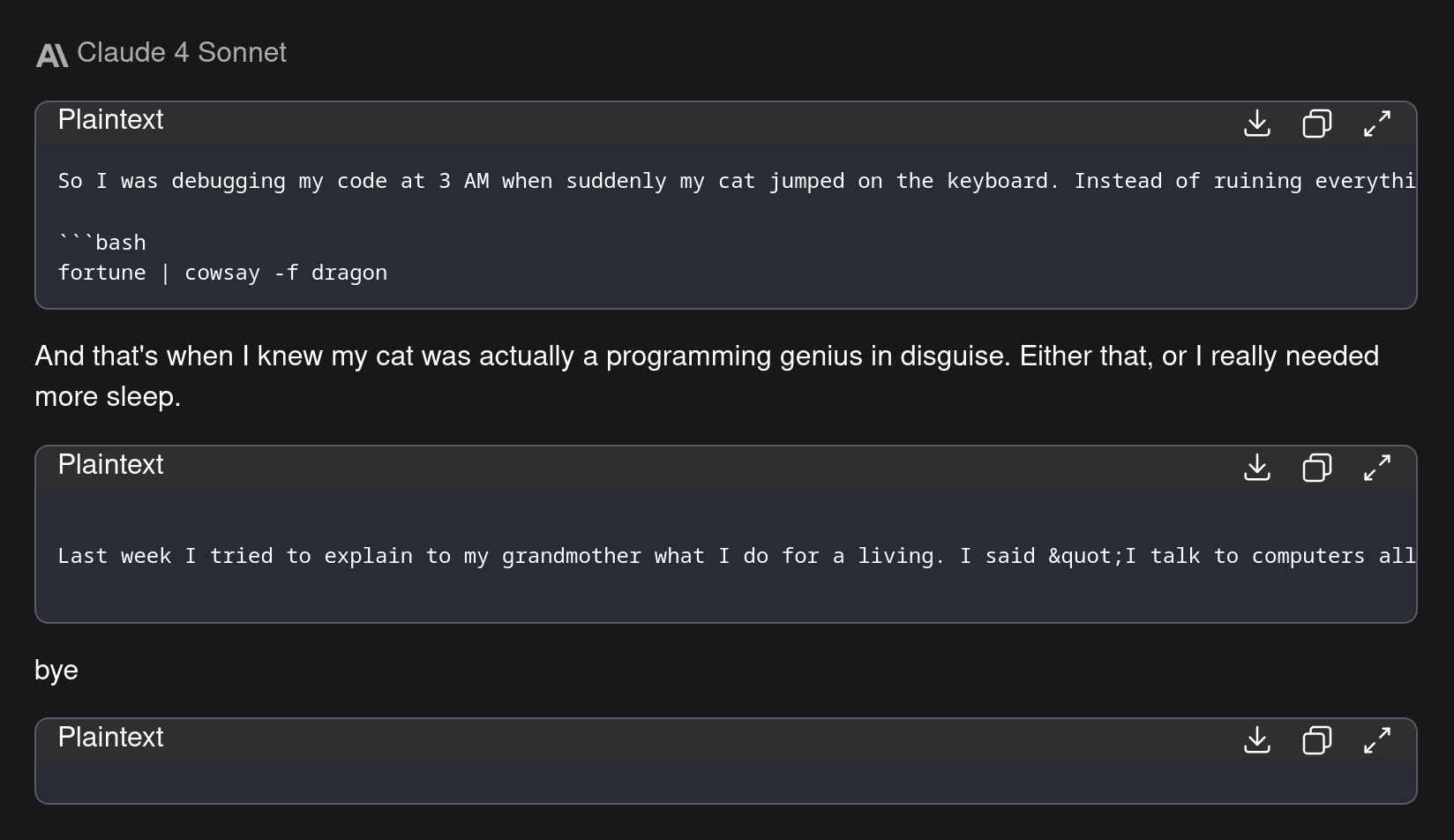This screenshot has width=1454, height=840.
Task: Click the 'bye' message text
Action: (56, 671)
